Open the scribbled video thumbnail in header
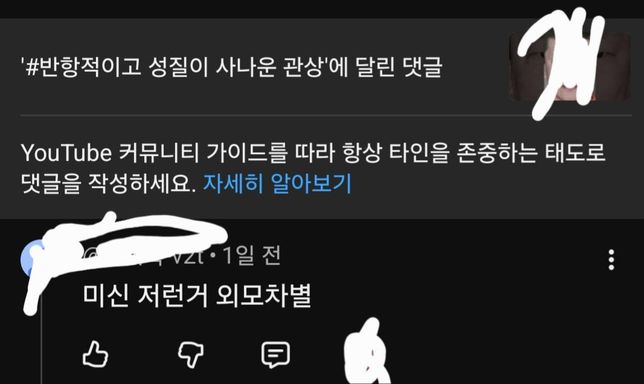This screenshot has width=644, height=384. point(569,67)
